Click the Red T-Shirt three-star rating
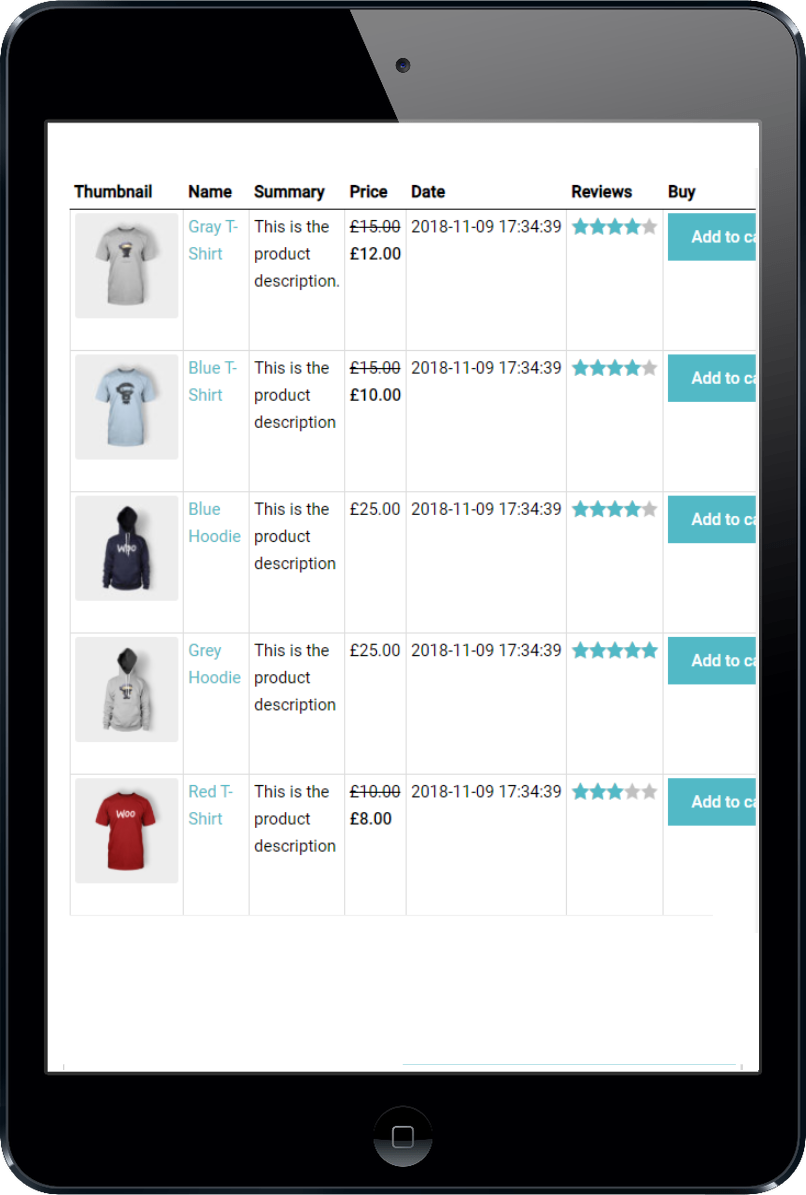Image resolution: width=806 pixels, height=1195 pixels. pyautogui.click(x=615, y=791)
